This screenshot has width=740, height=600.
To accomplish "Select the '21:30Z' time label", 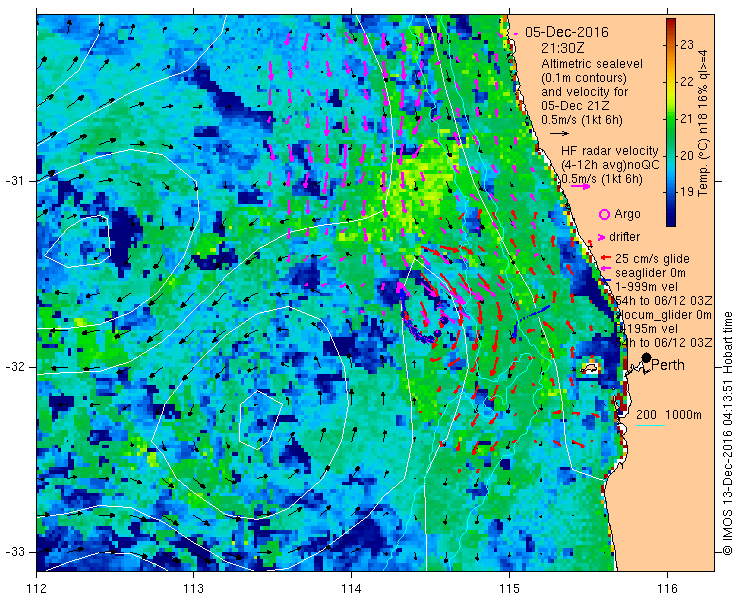I will 563,48.
